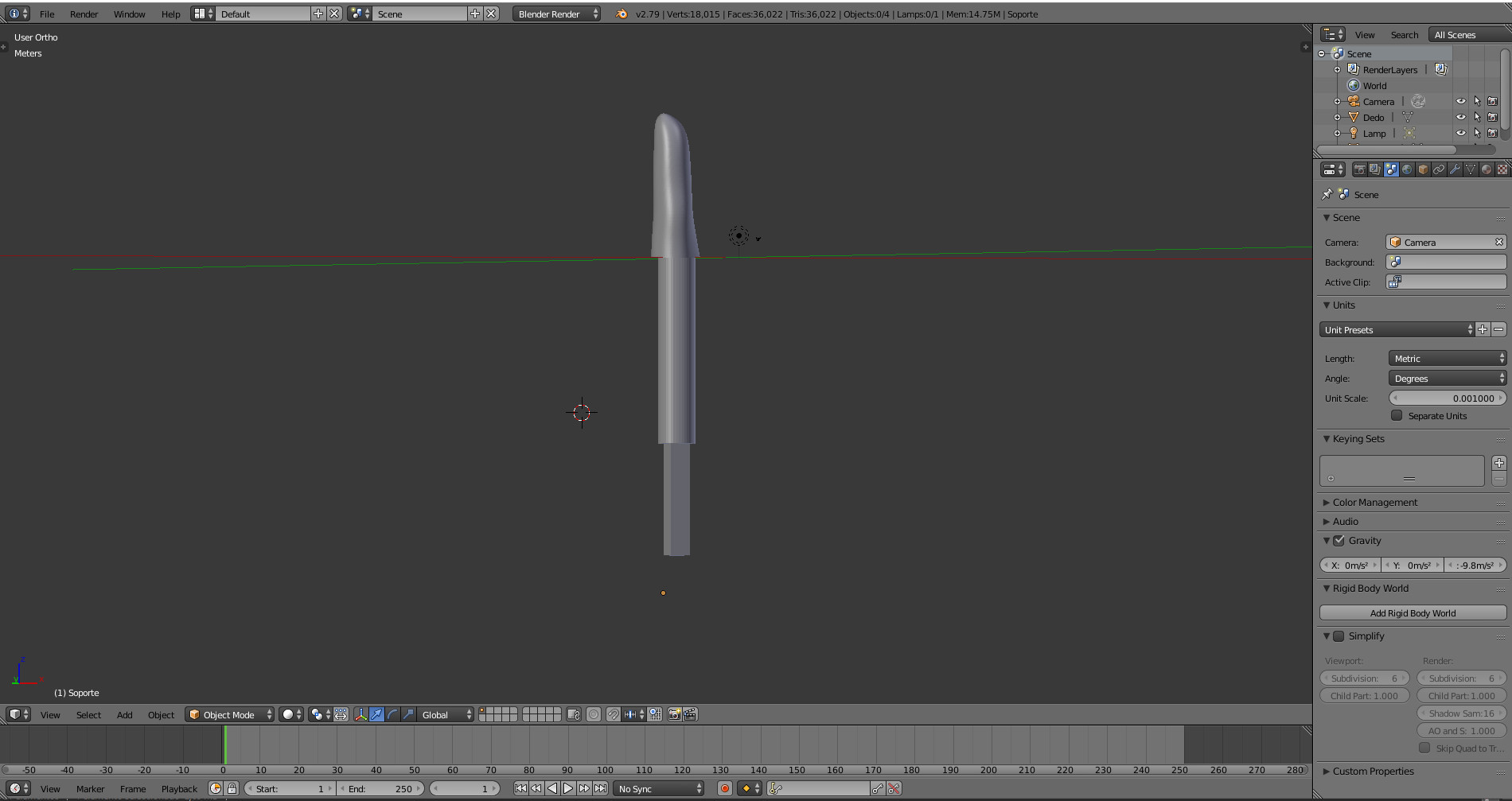
Task: Click the Add Rigid Body World button
Action: pyautogui.click(x=1413, y=612)
